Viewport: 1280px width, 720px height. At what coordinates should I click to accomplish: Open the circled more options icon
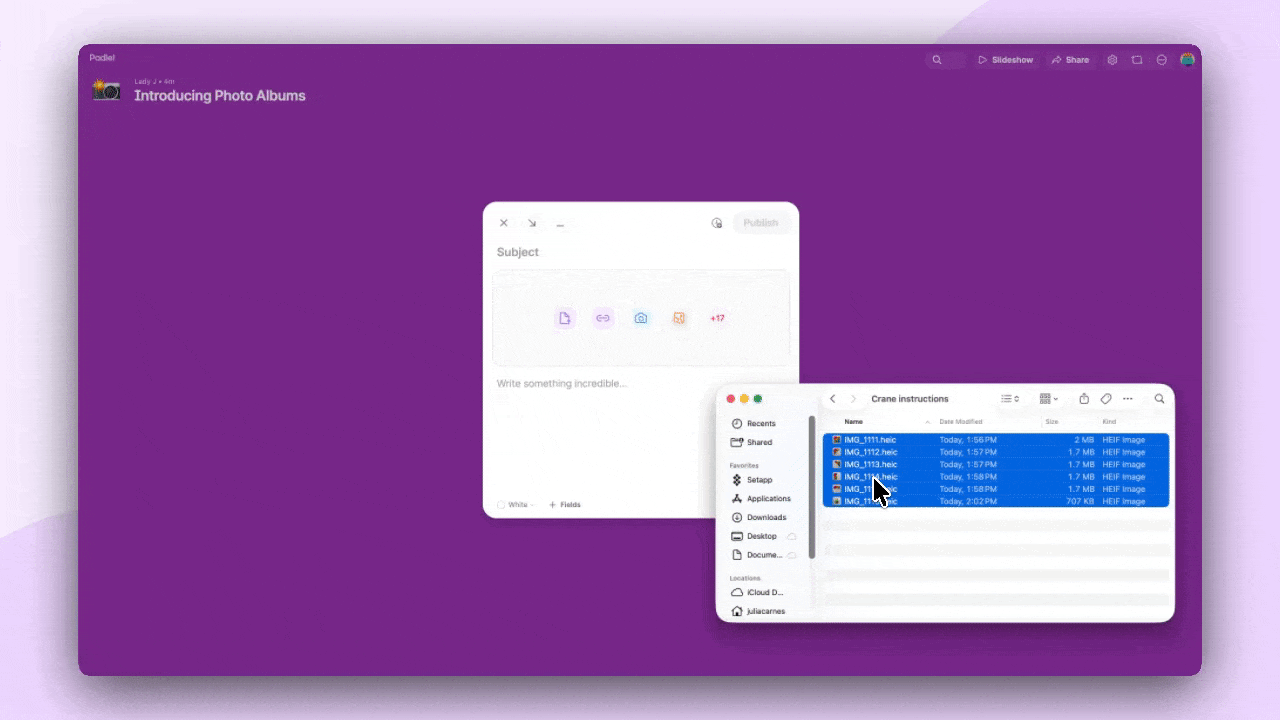point(1161,60)
